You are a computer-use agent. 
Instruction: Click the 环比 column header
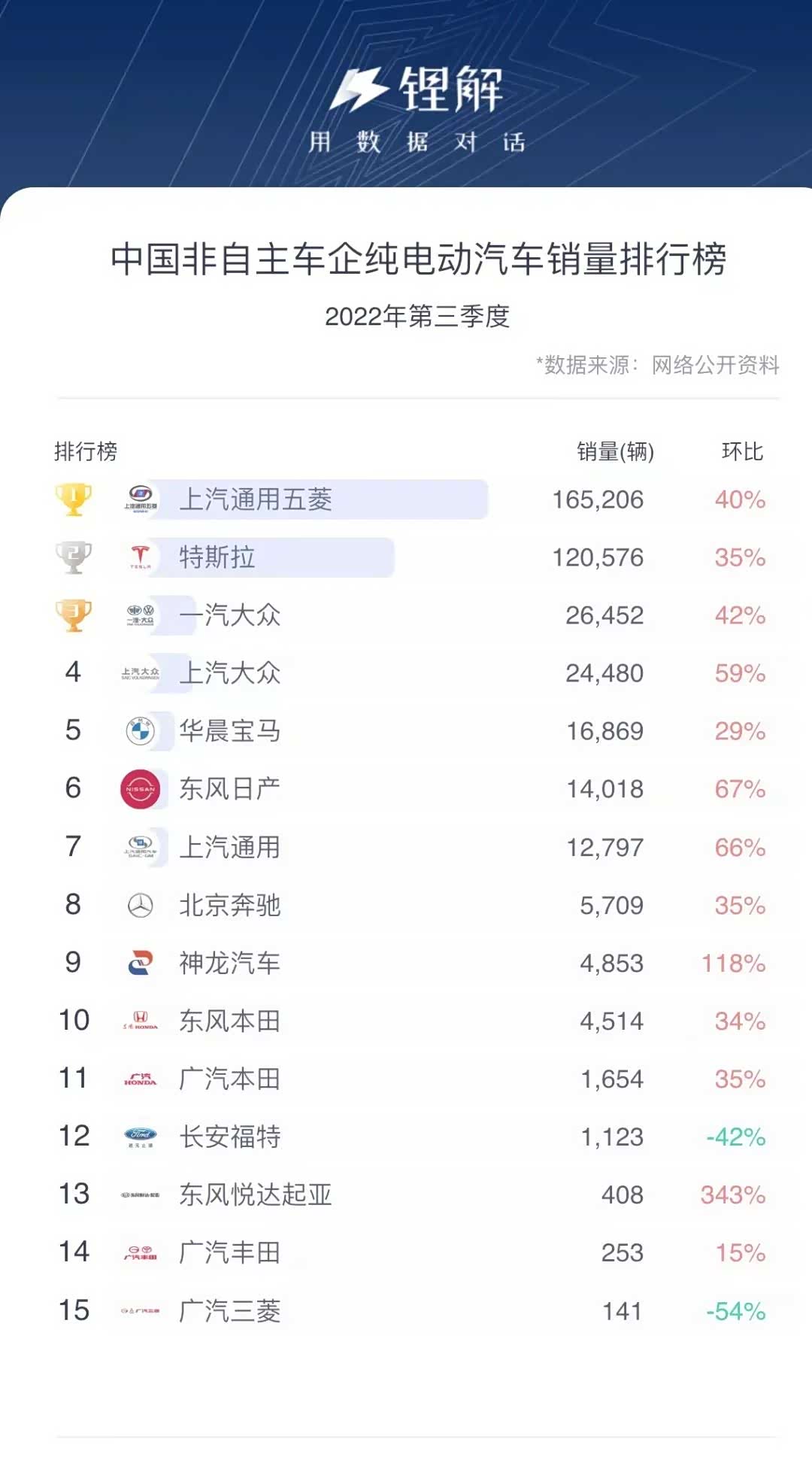click(742, 451)
